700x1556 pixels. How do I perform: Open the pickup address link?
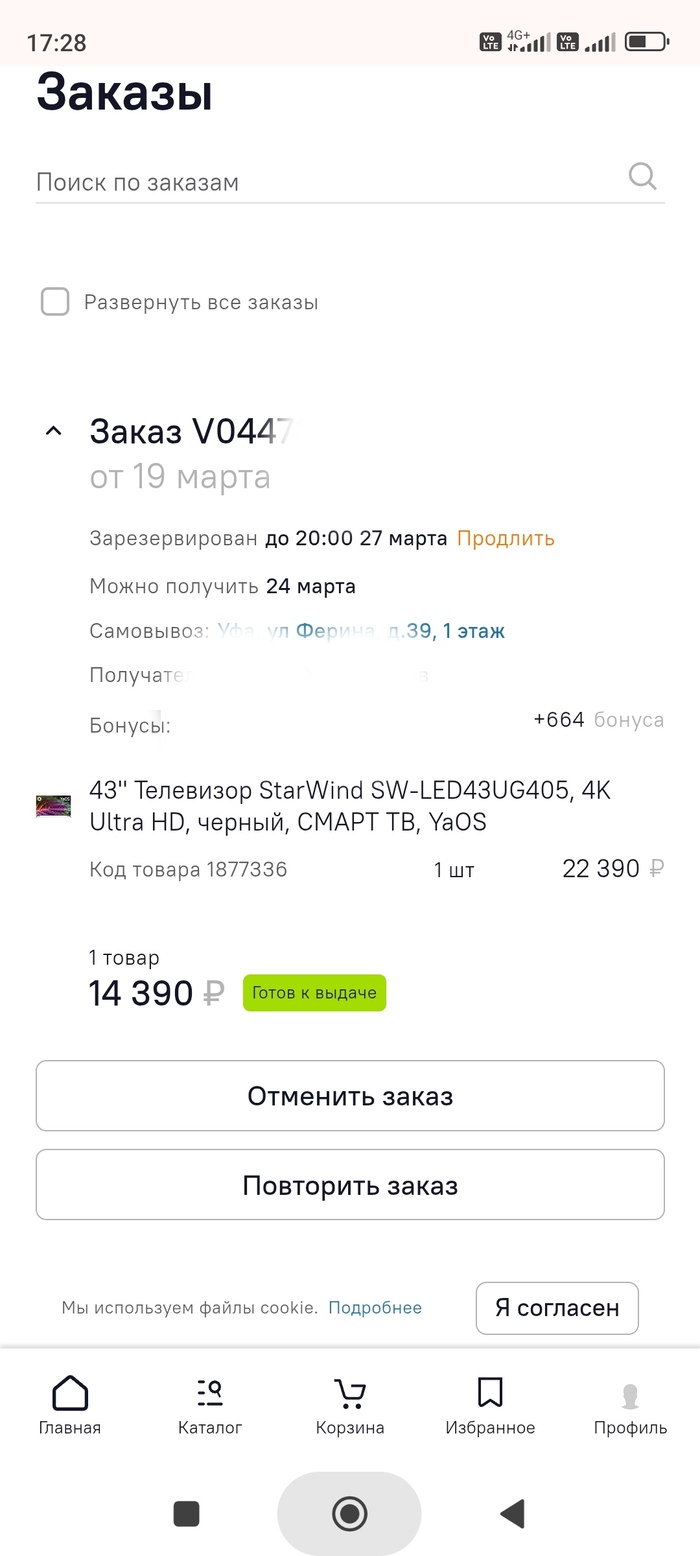362,631
